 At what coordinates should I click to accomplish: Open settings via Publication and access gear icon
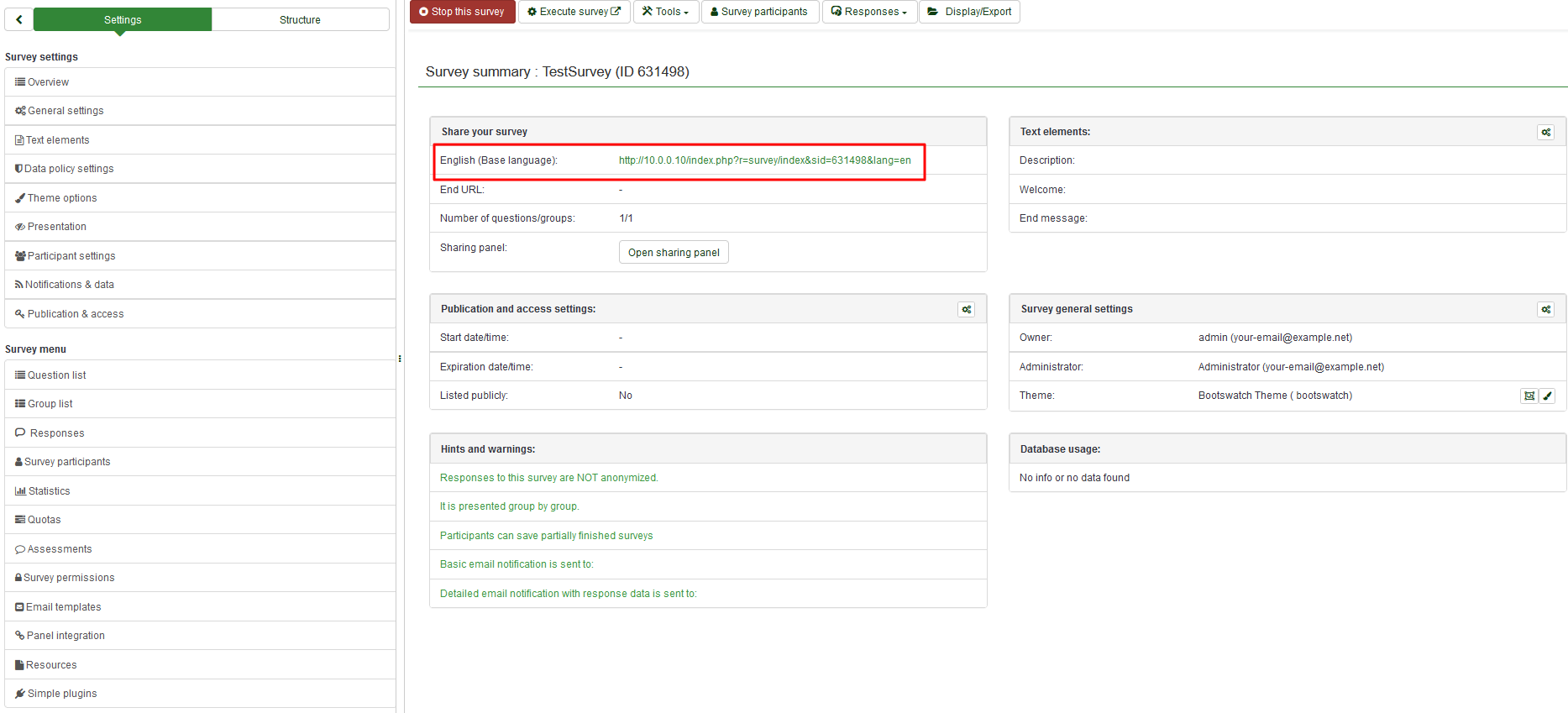[x=966, y=309]
